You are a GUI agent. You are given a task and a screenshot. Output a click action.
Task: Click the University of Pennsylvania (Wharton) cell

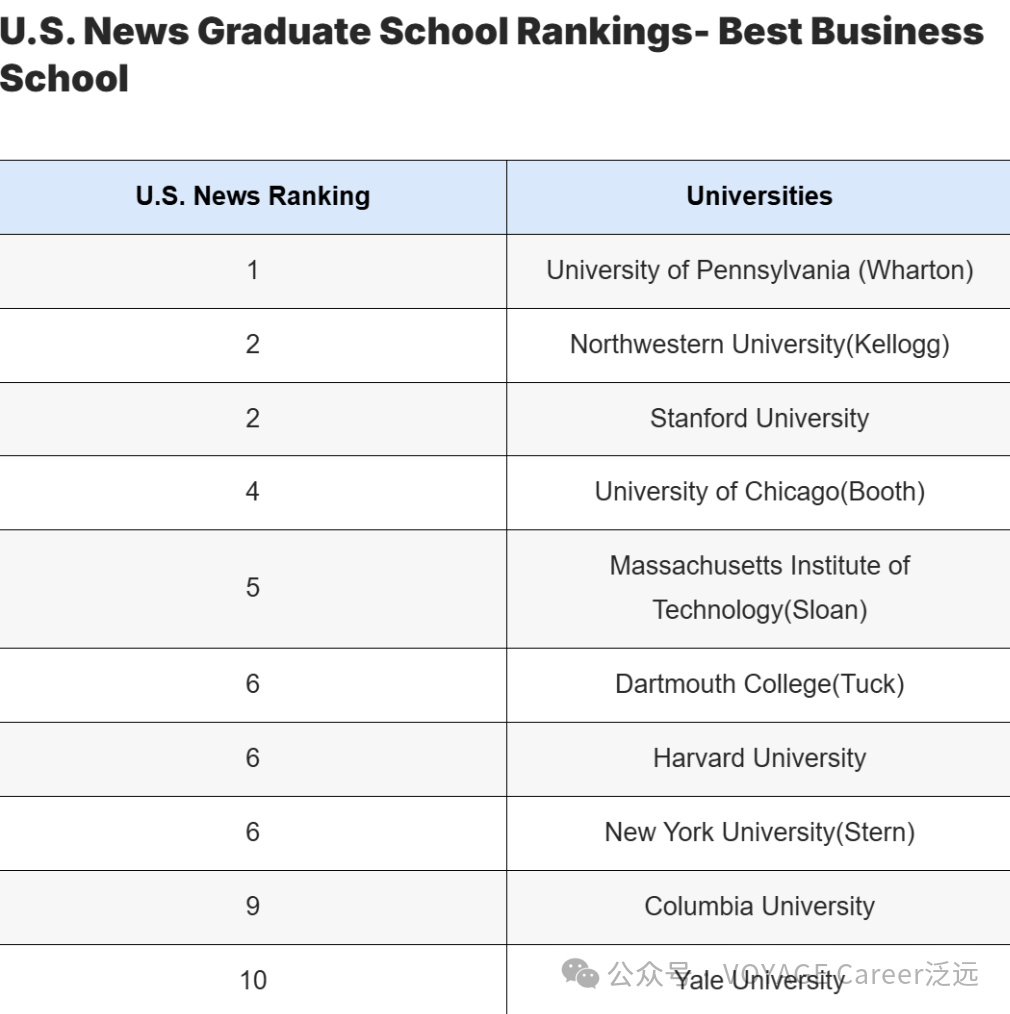coord(759,270)
